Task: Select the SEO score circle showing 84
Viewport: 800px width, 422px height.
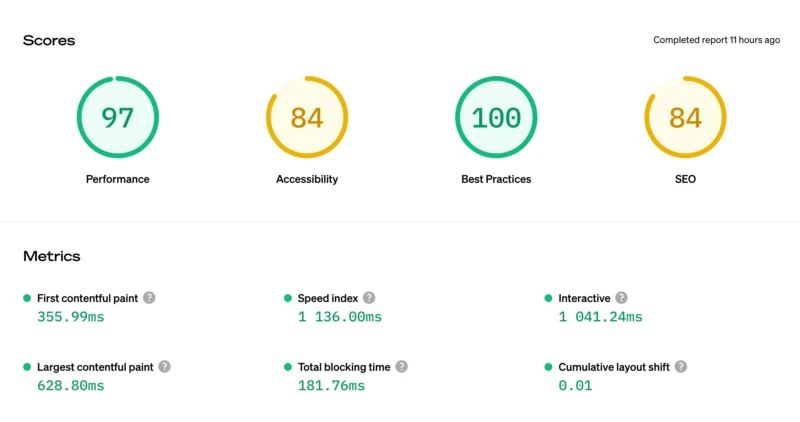Action: click(685, 117)
